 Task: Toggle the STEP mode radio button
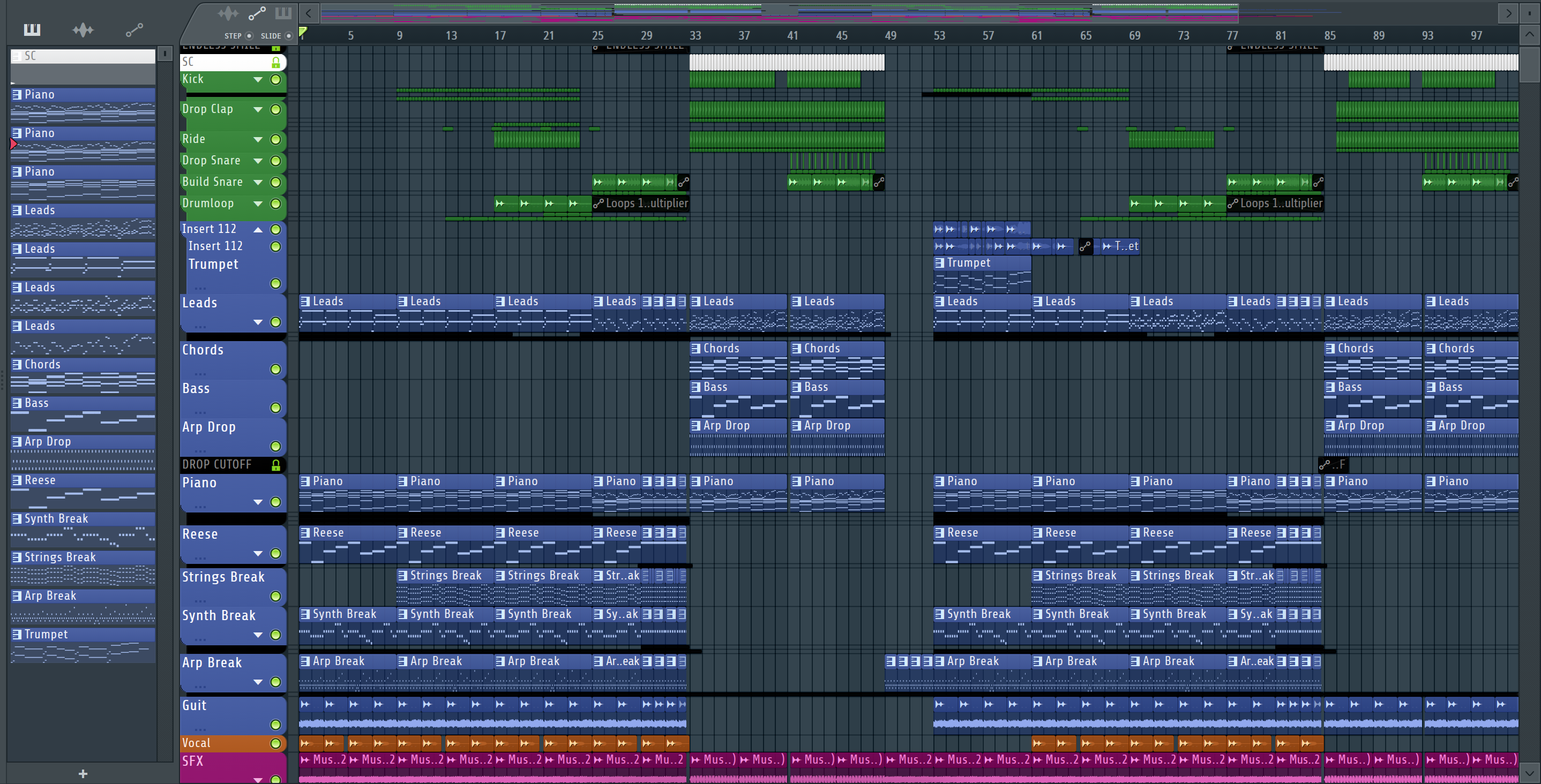coord(250,36)
